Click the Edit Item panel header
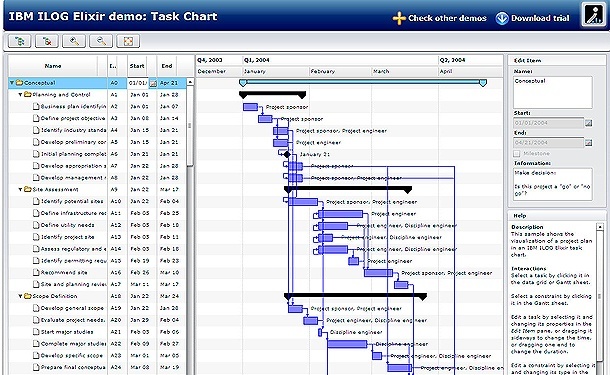The height and width of the screenshot is (375, 610). coord(557,60)
